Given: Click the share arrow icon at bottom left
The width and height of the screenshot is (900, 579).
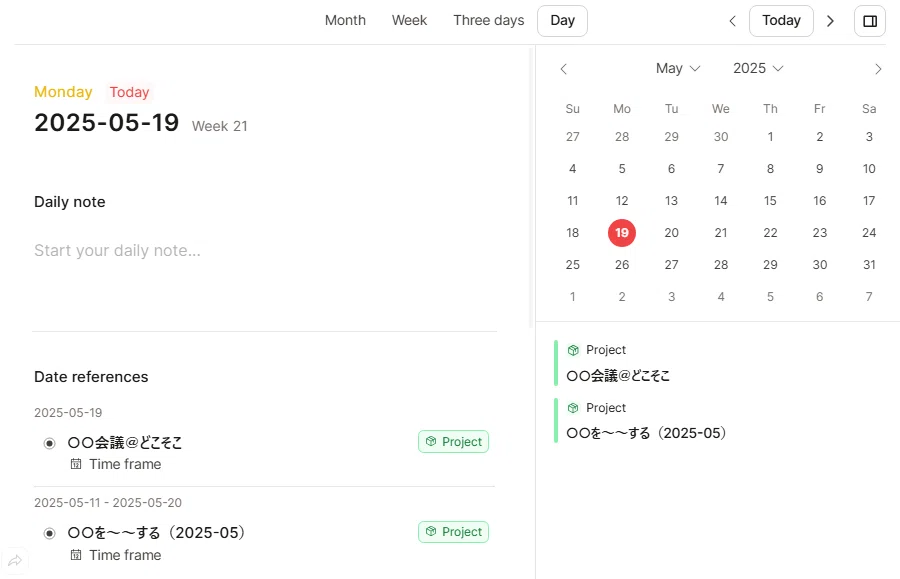Looking at the screenshot, I should click(x=15, y=561).
